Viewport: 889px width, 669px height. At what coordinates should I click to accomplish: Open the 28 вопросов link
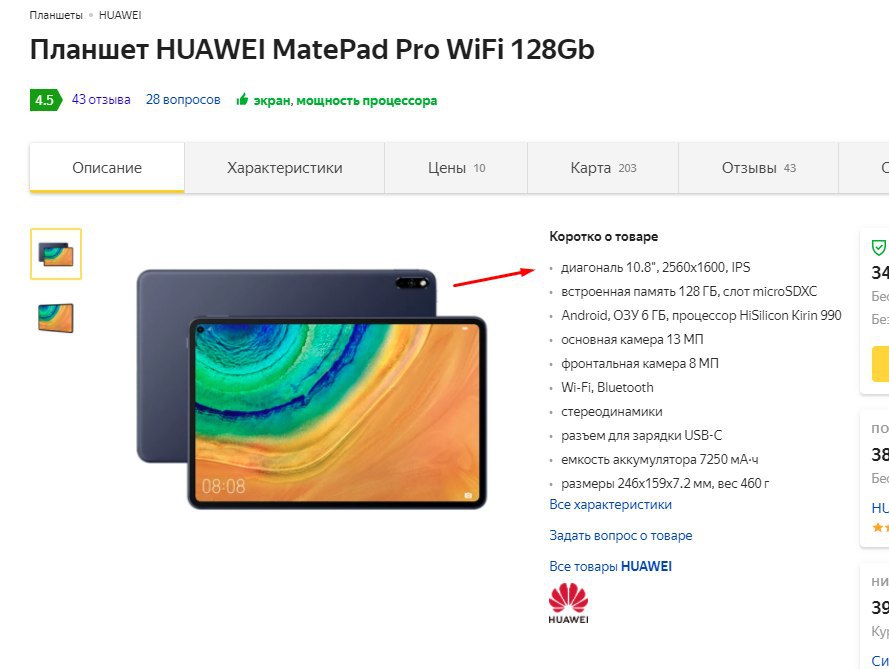pos(183,100)
